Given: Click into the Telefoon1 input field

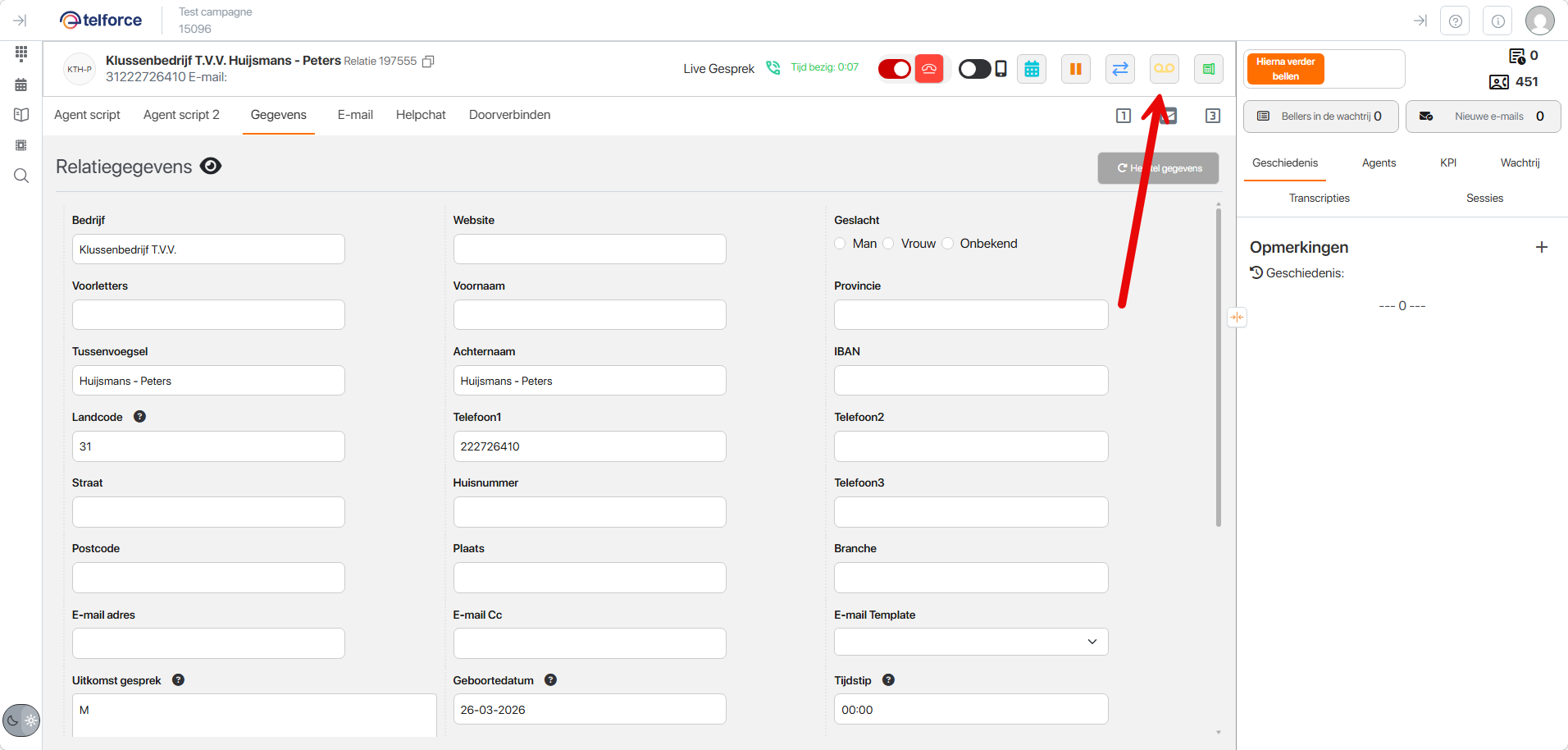Looking at the screenshot, I should point(589,446).
